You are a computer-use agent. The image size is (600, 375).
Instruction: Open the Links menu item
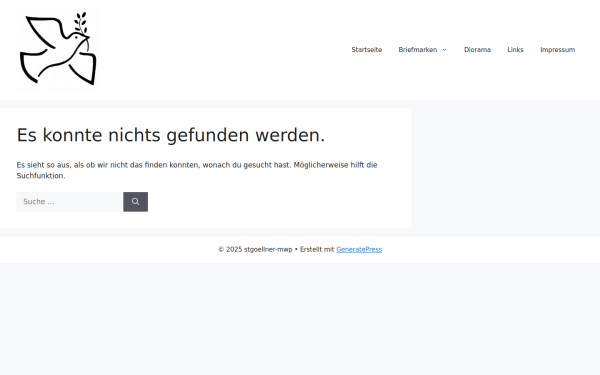[515, 50]
